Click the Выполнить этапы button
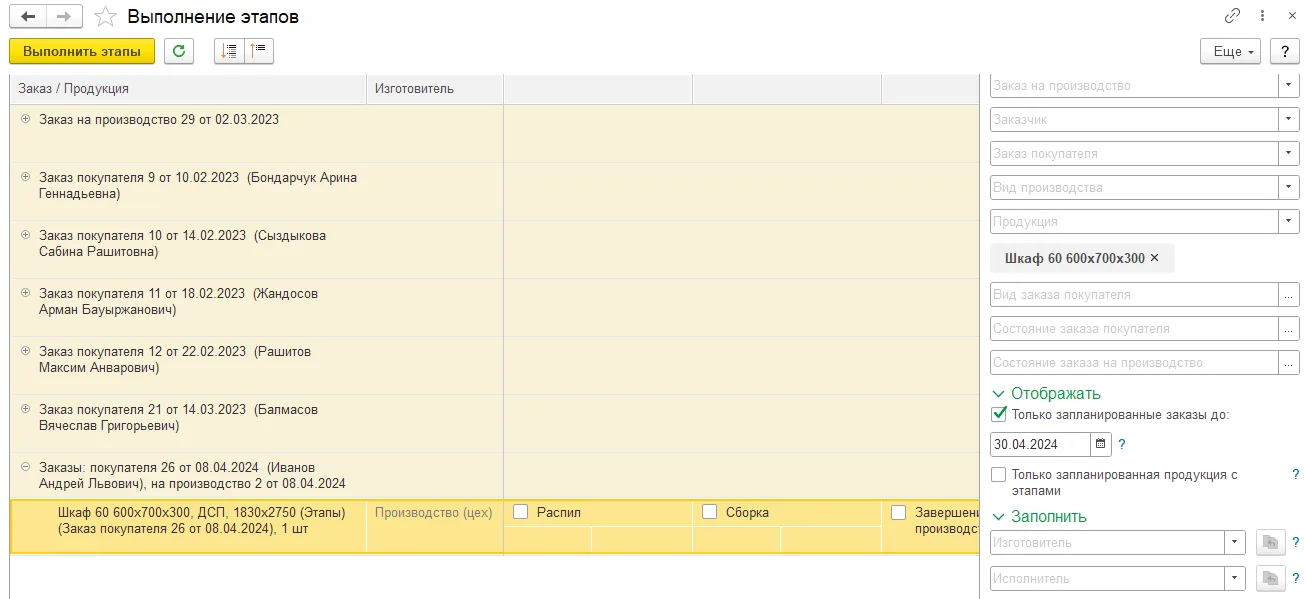 pos(82,51)
